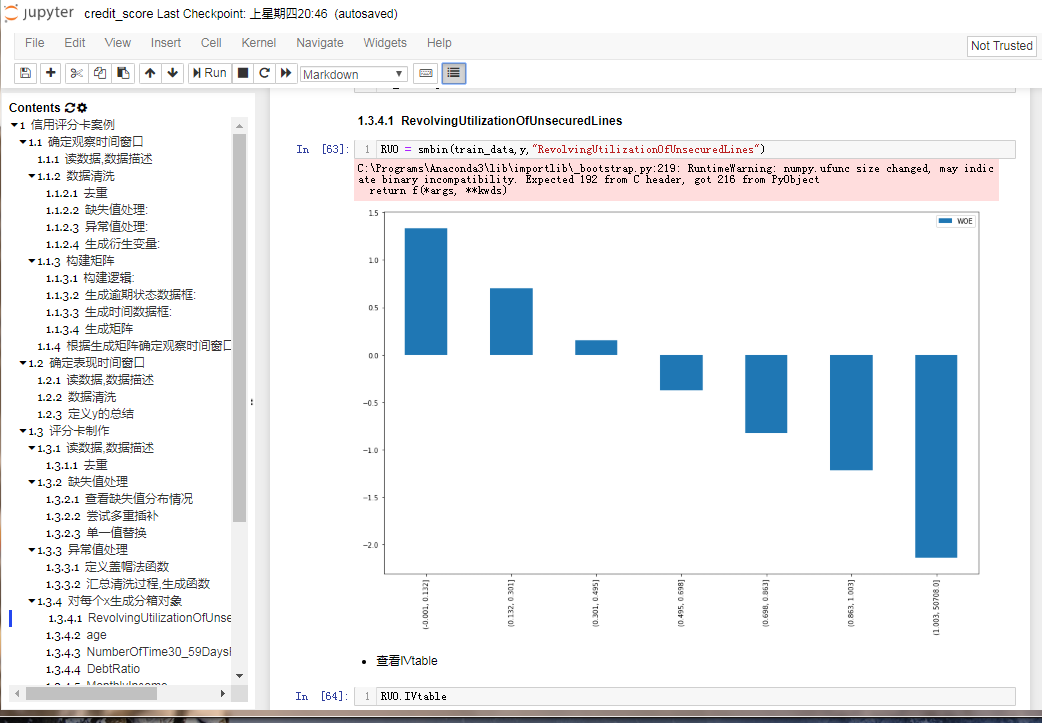The width and height of the screenshot is (1042, 723).
Task: Go to 1.1.3.4 生成矩阵 section
Action: pyautogui.click(x=90, y=329)
